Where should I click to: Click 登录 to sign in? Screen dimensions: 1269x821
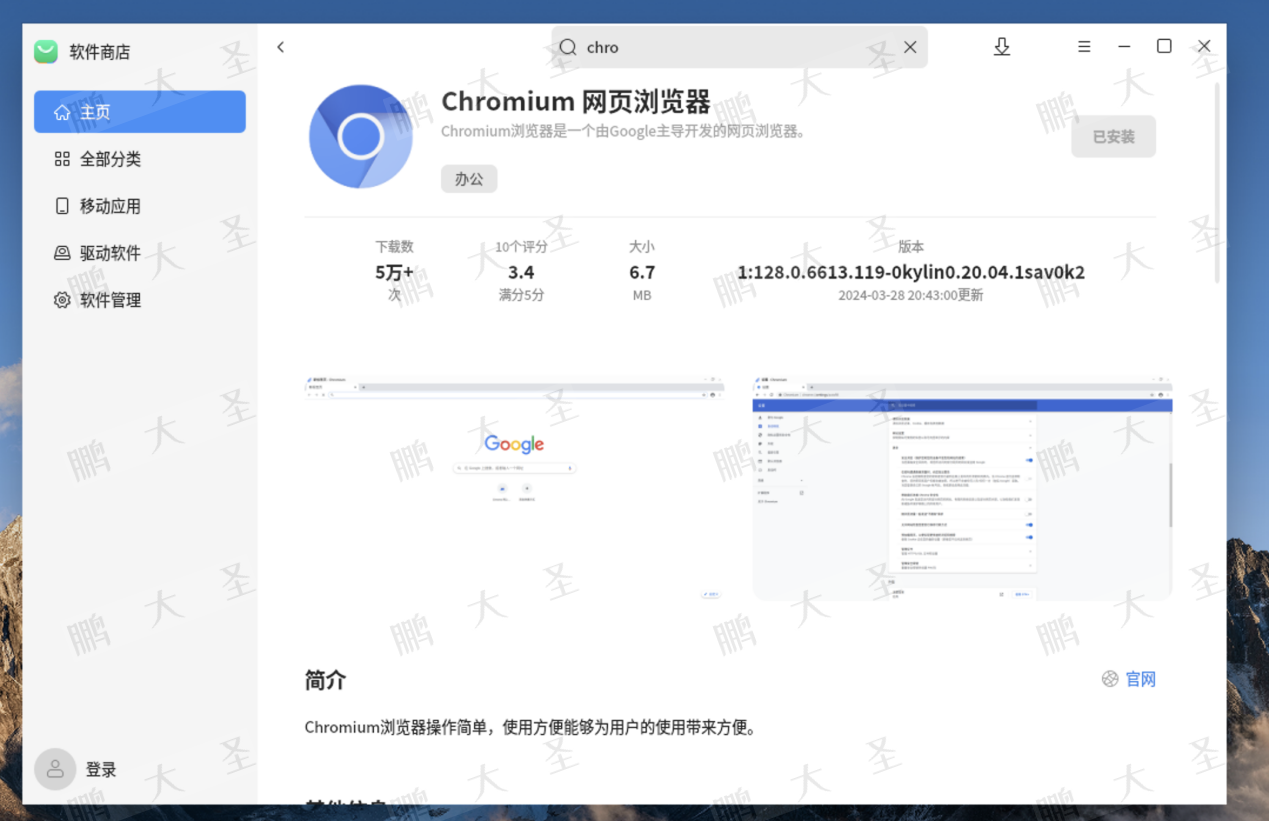tap(101, 769)
